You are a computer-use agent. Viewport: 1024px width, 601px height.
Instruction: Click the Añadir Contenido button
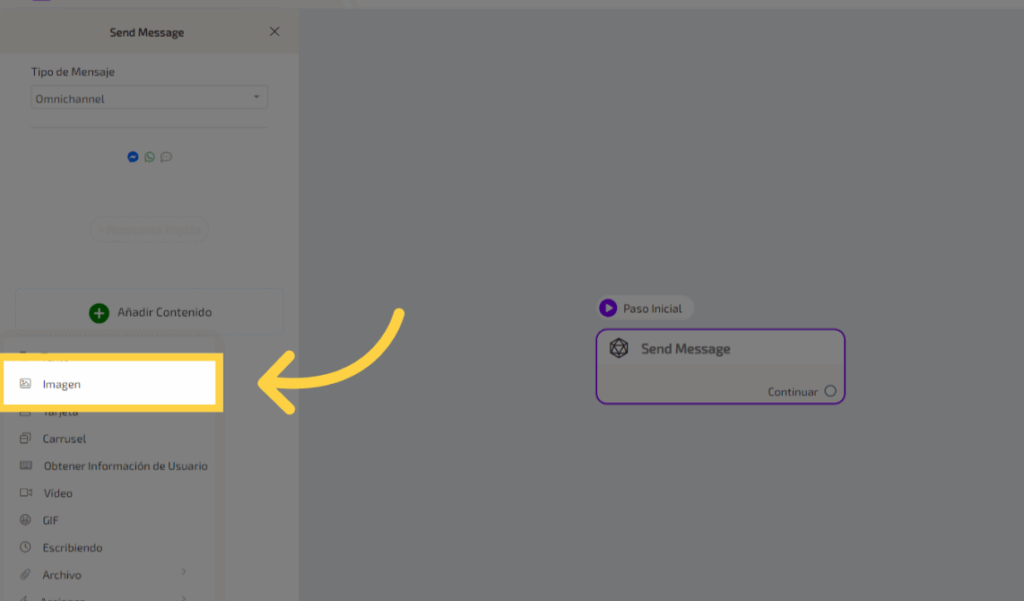point(149,313)
